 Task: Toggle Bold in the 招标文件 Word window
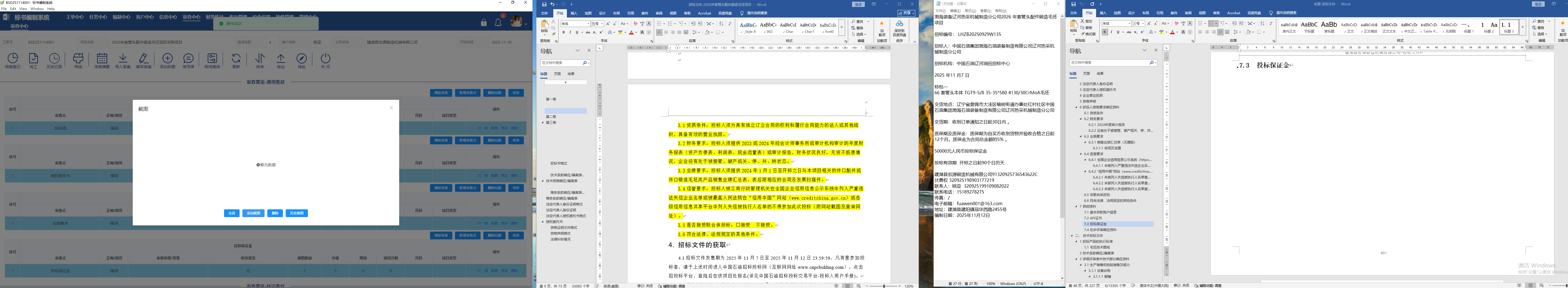click(x=564, y=32)
